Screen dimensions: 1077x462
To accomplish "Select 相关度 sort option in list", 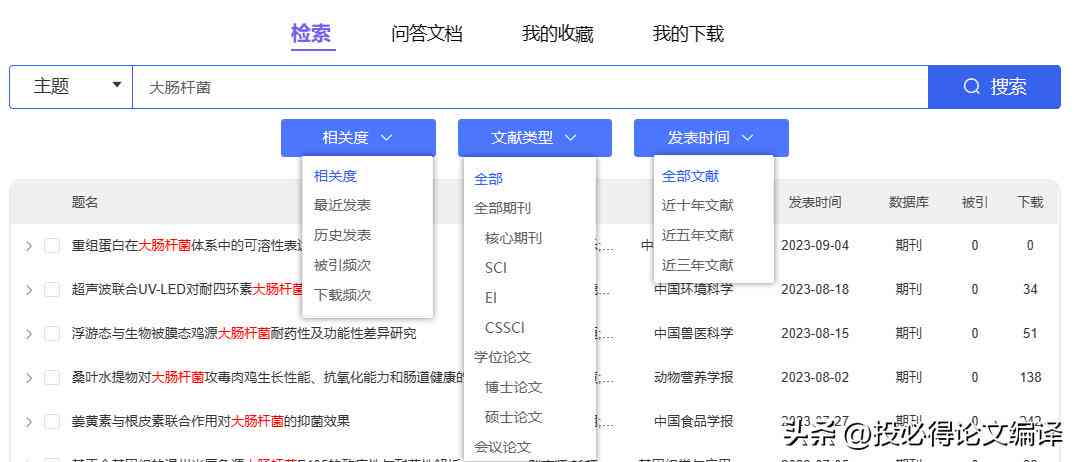I will click(x=335, y=176).
